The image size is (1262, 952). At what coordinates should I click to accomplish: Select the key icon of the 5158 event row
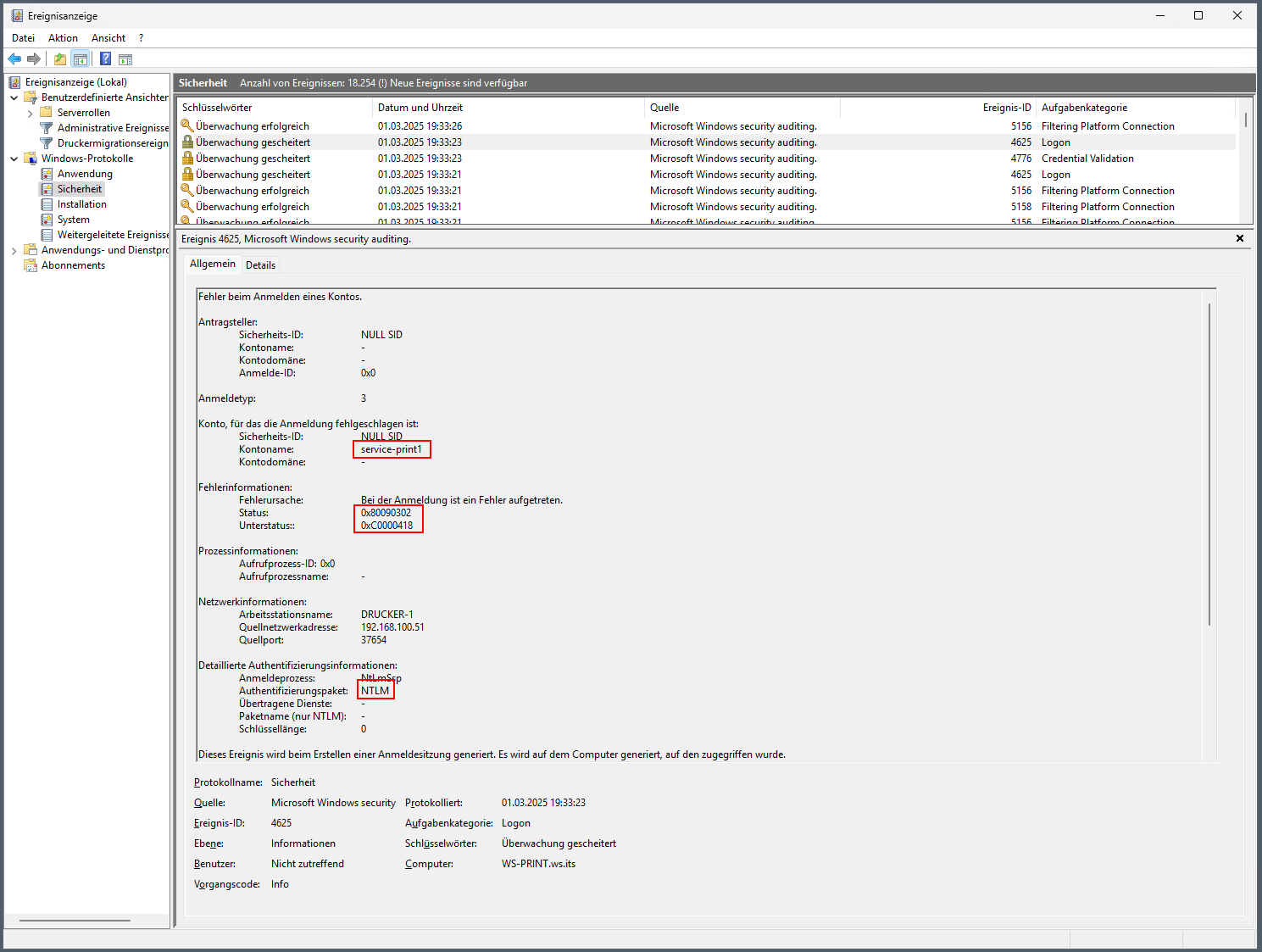pyautogui.click(x=187, y=206)
